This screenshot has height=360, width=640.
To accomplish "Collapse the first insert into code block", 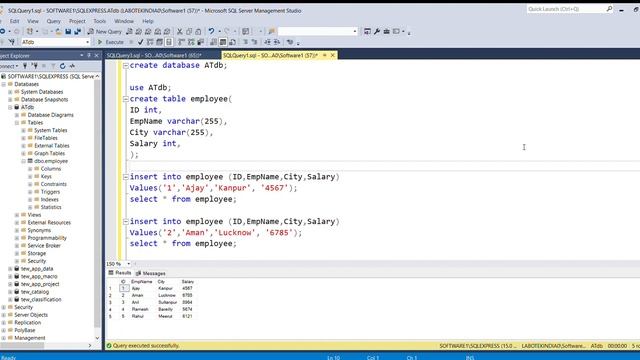I will tap(126, 177).
